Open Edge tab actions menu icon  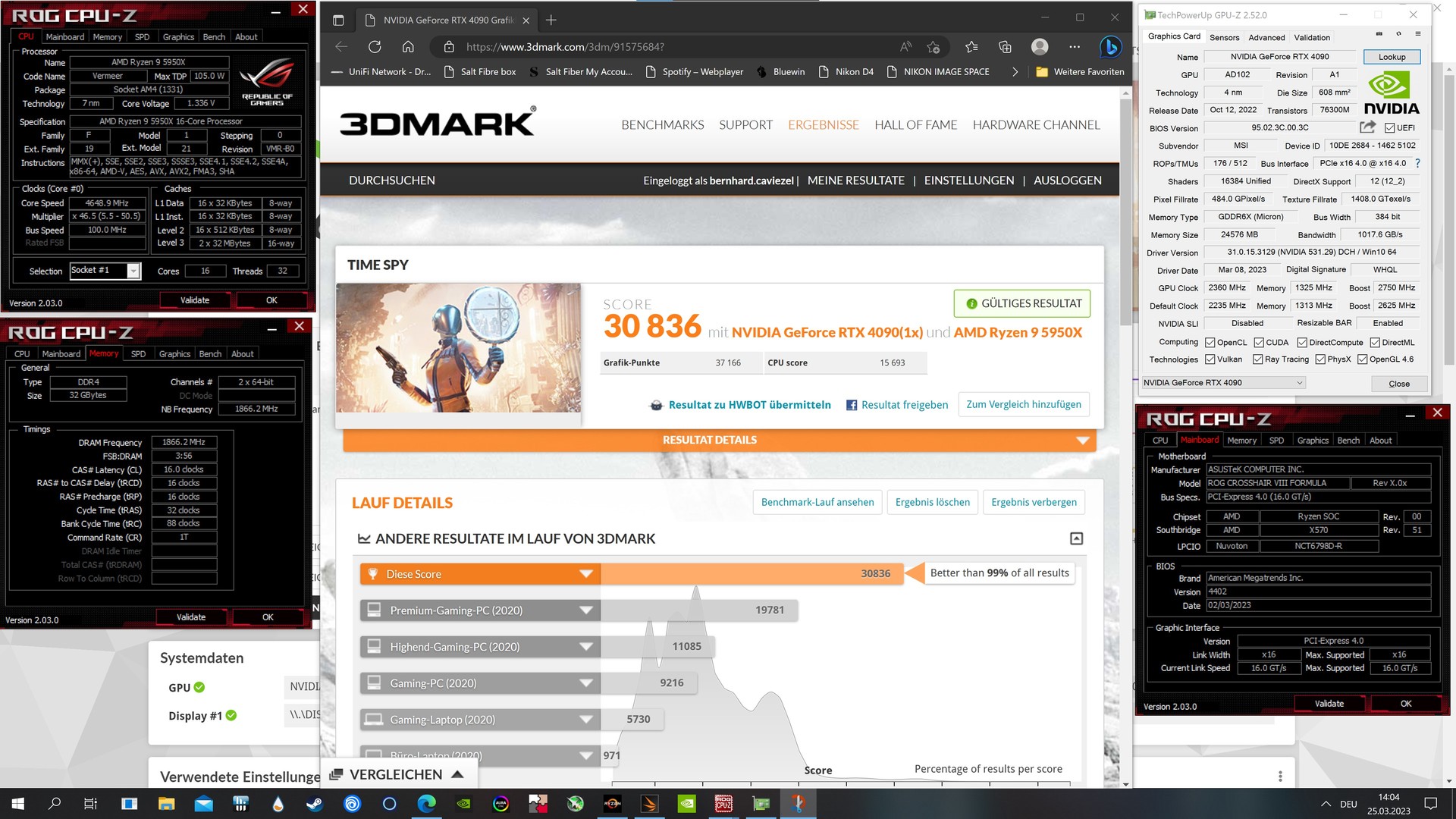[x=338, y=20]
